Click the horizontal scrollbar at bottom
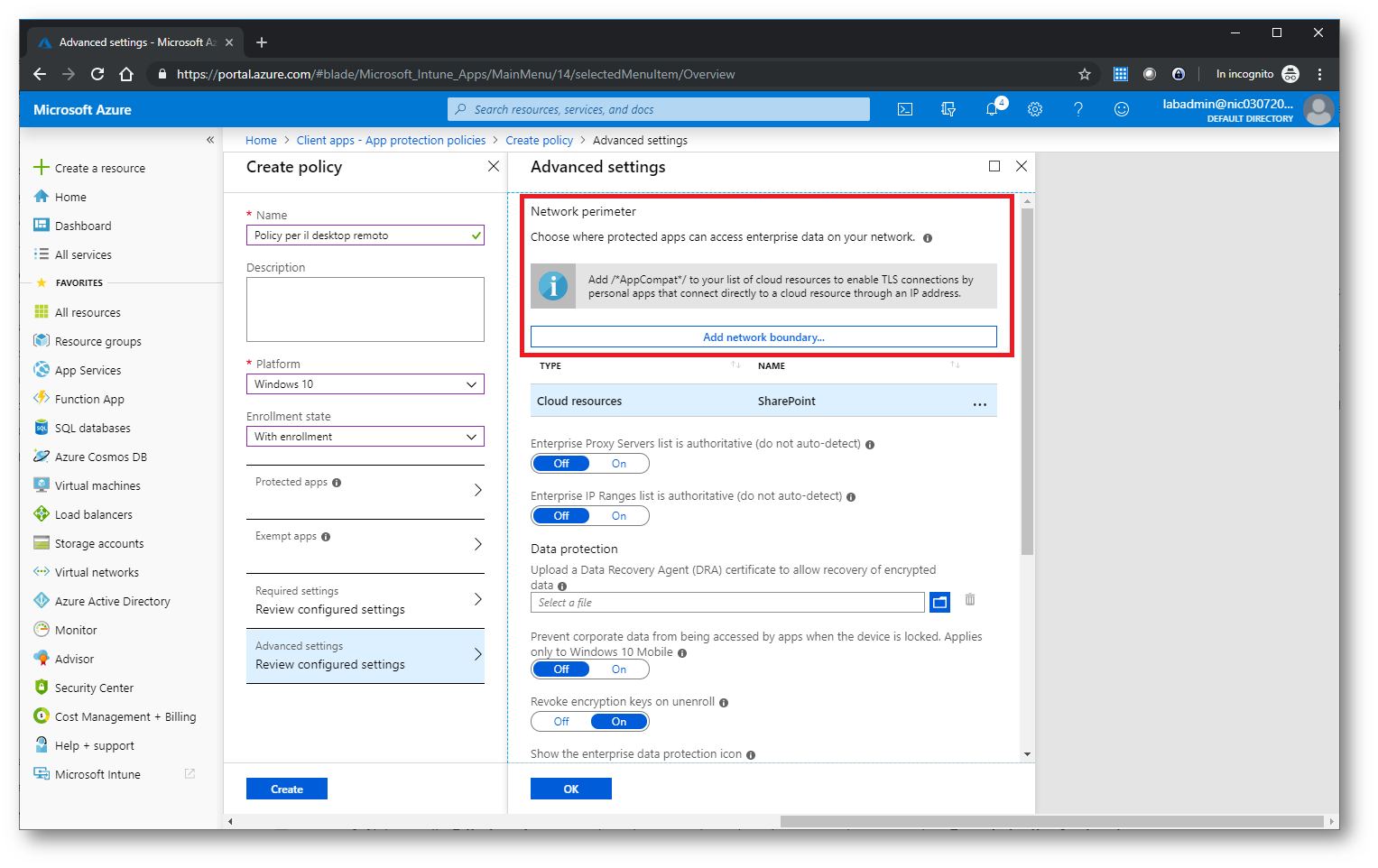 click(x=1051, y=821)
